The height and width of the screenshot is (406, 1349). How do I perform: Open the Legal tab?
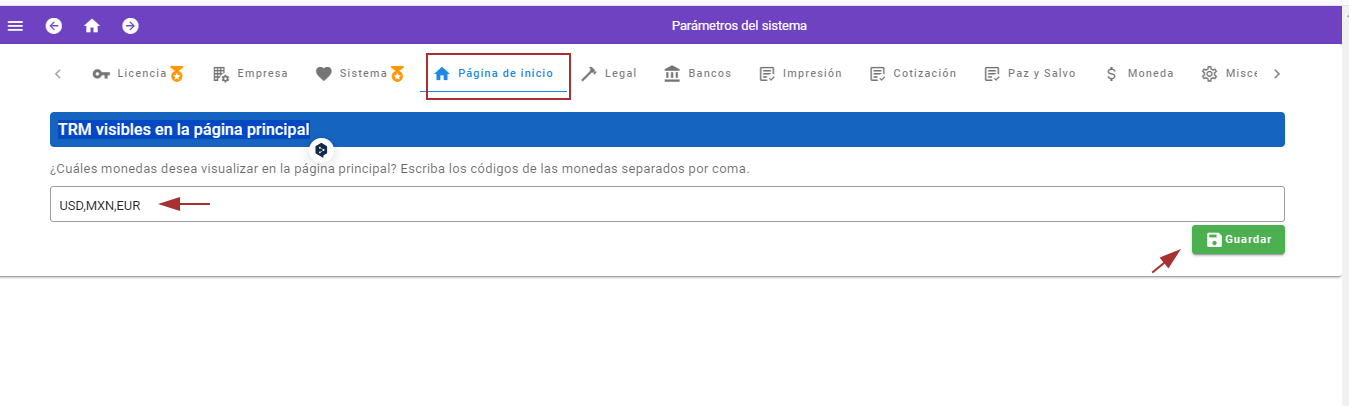(x=608, y=74)
